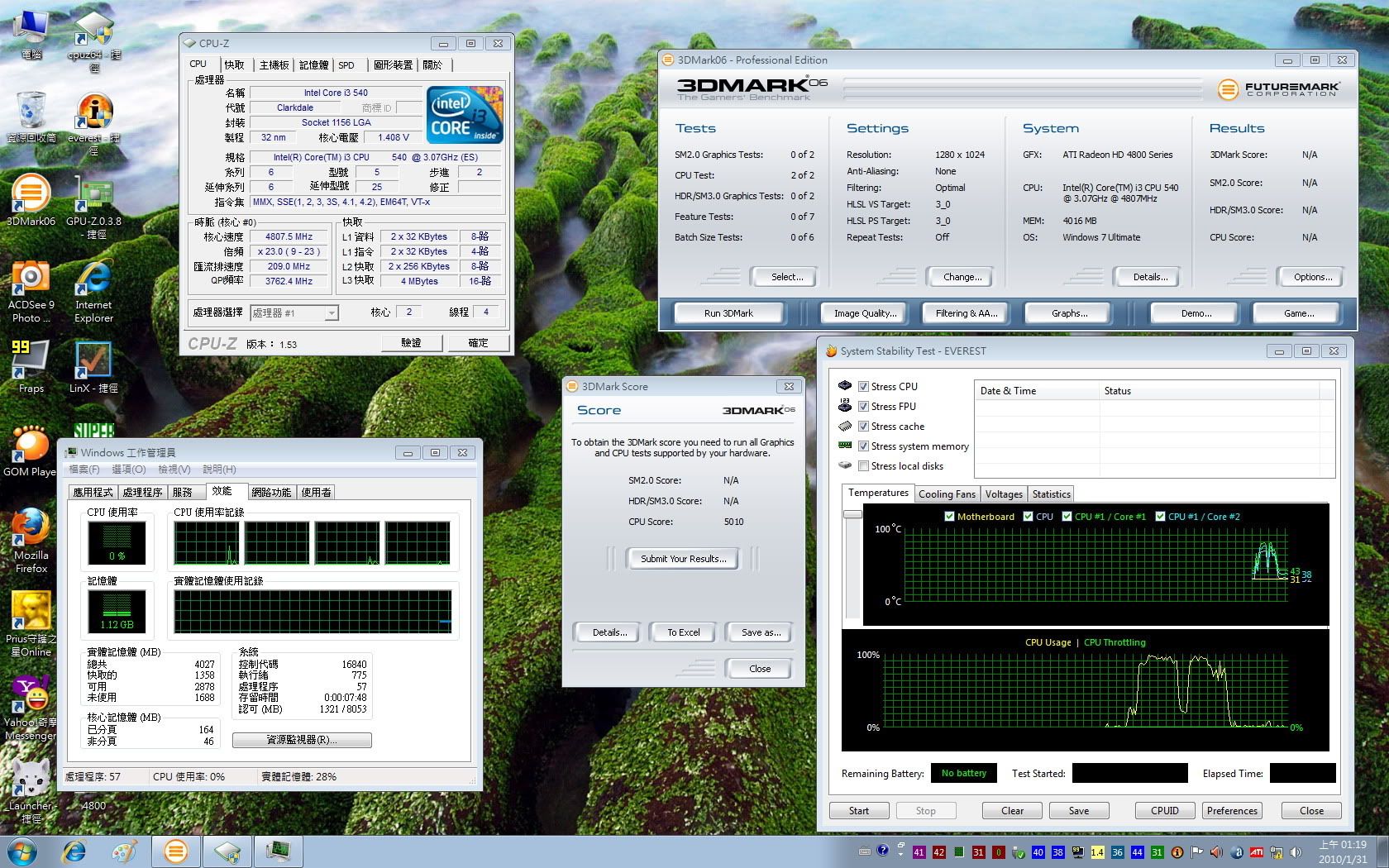The image size is (1389, 868).
Task: Open the Computer desktop icon
Action: (31, 33)
